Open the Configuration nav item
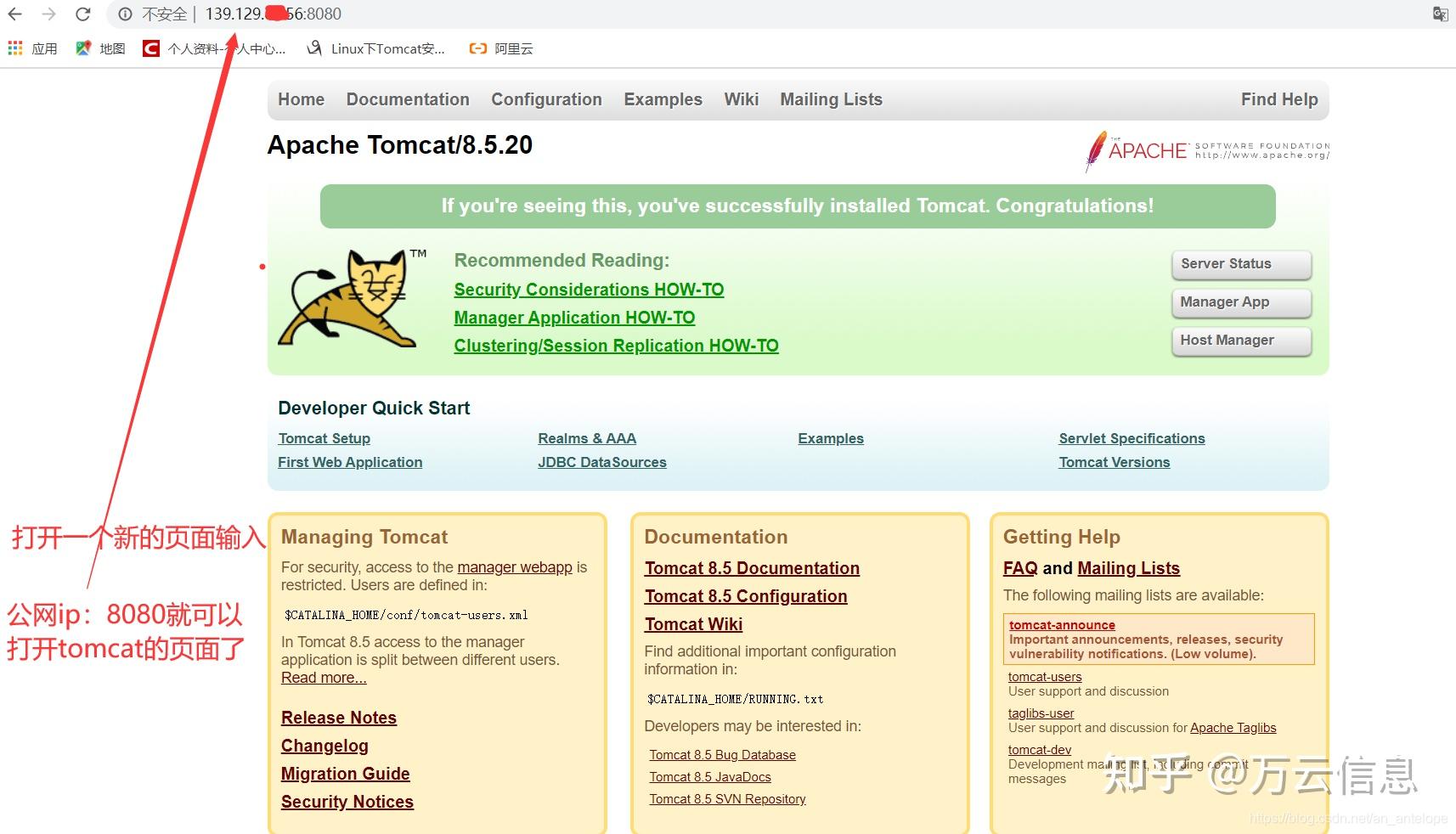1456x834 pixels. click(546, 99)
